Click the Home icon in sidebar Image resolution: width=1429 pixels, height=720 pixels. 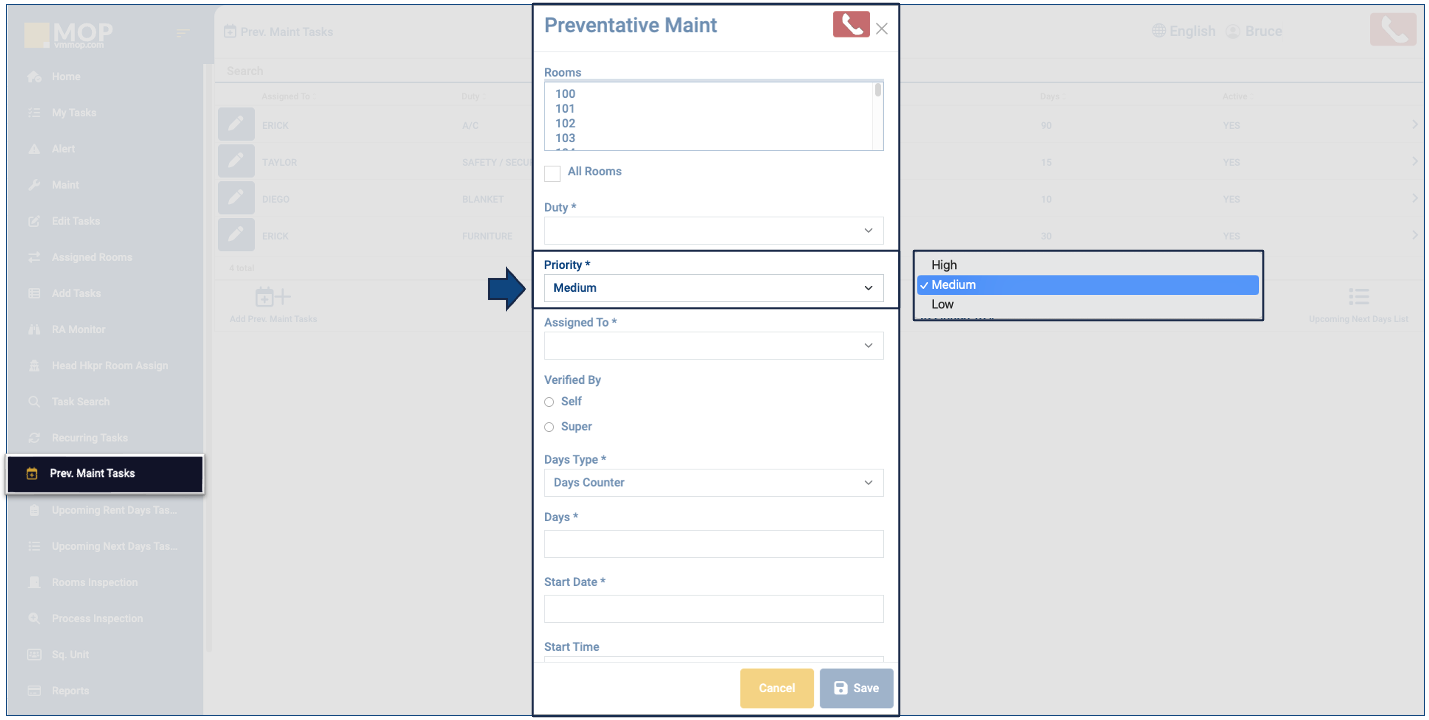tap(35, 77)
